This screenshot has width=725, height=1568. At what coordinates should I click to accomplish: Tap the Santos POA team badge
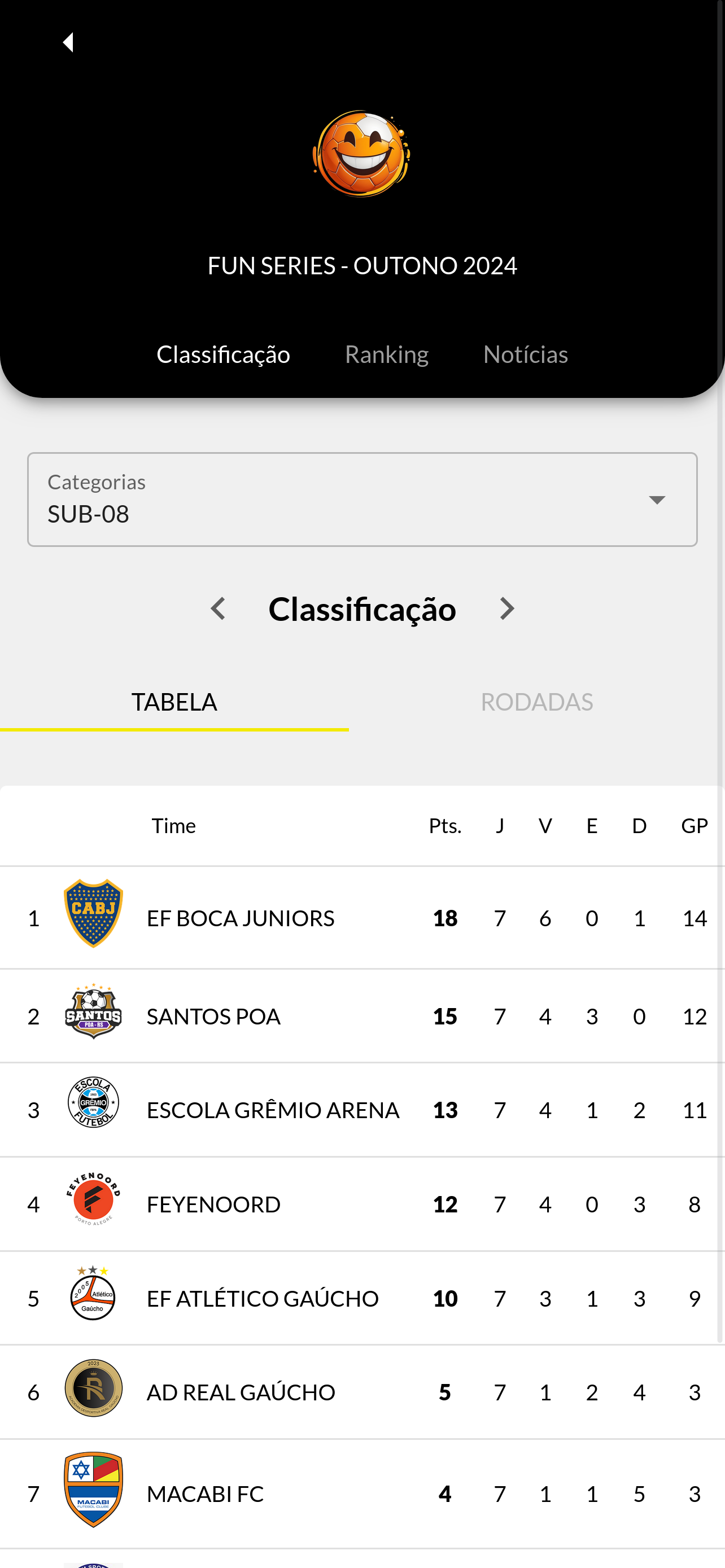93,1011
